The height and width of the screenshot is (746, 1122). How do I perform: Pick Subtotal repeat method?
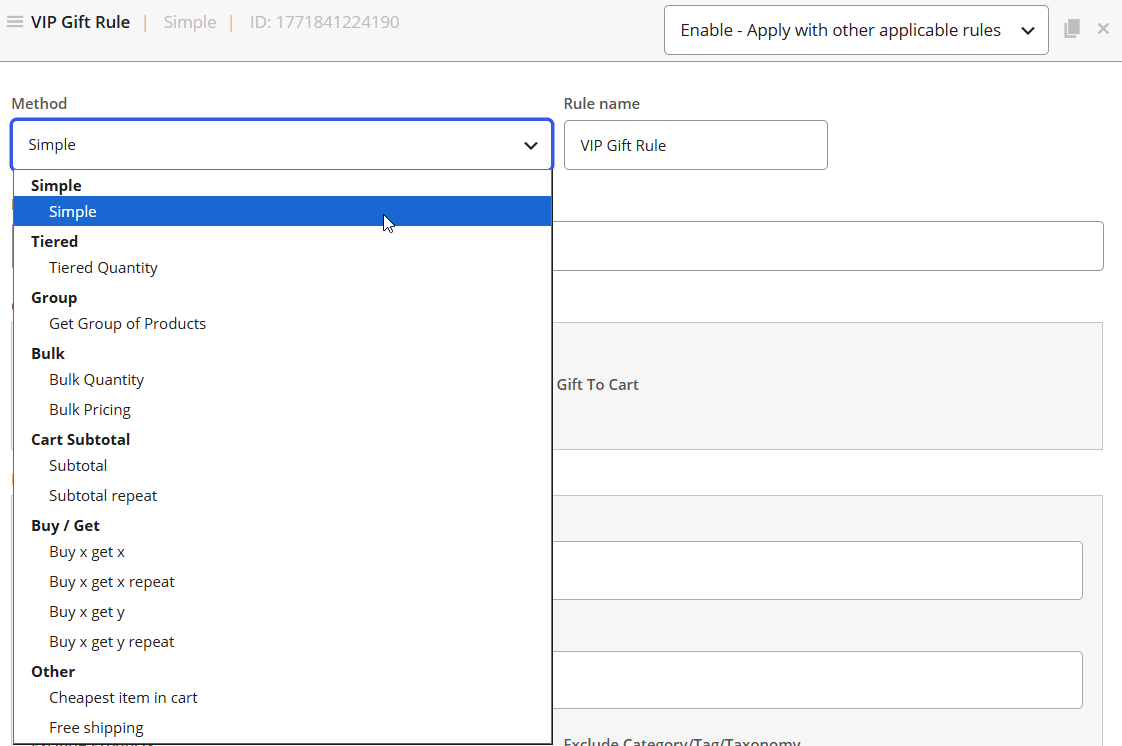[x=282, y=496]
